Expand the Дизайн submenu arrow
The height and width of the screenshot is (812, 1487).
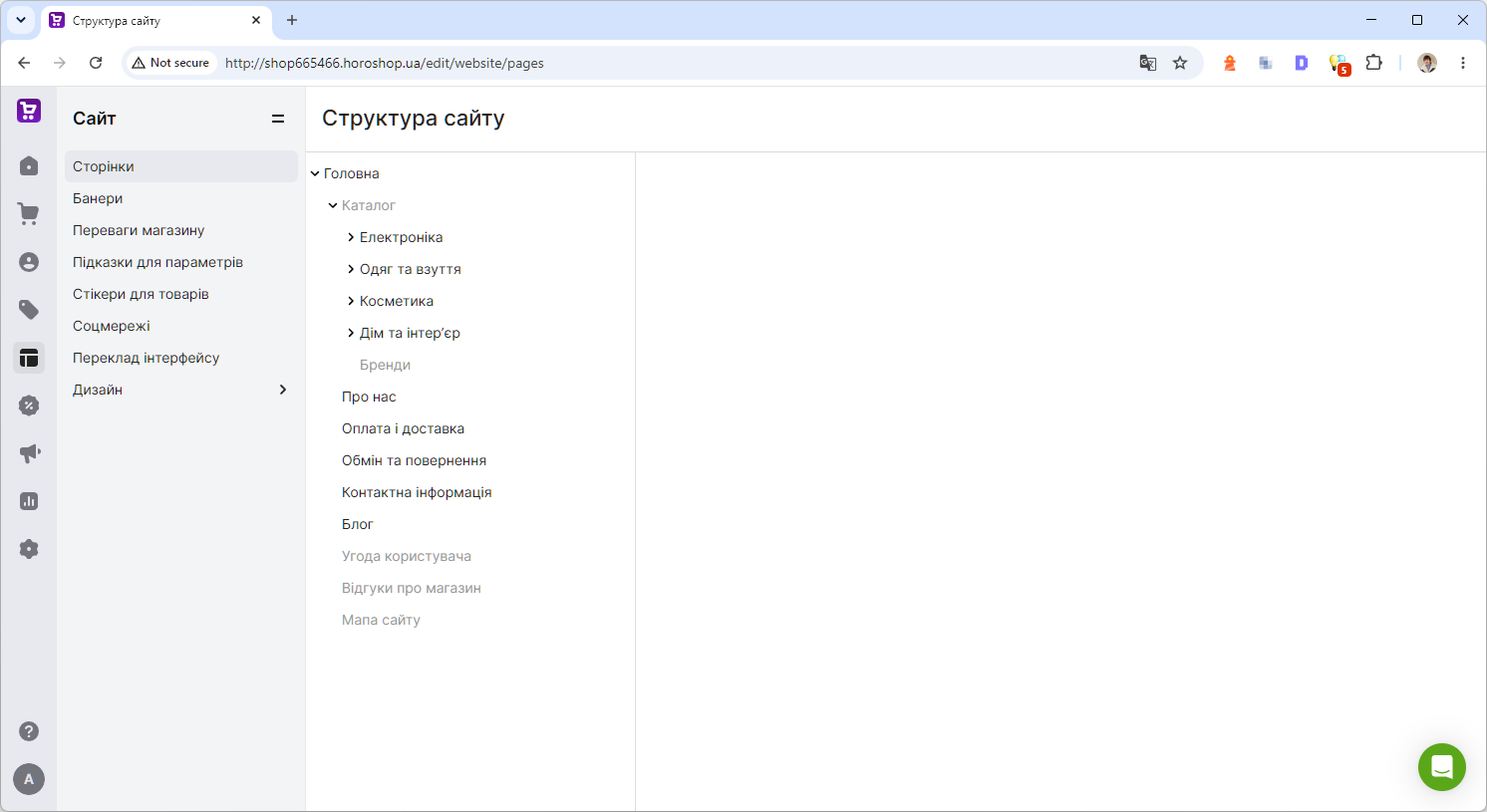283,390
